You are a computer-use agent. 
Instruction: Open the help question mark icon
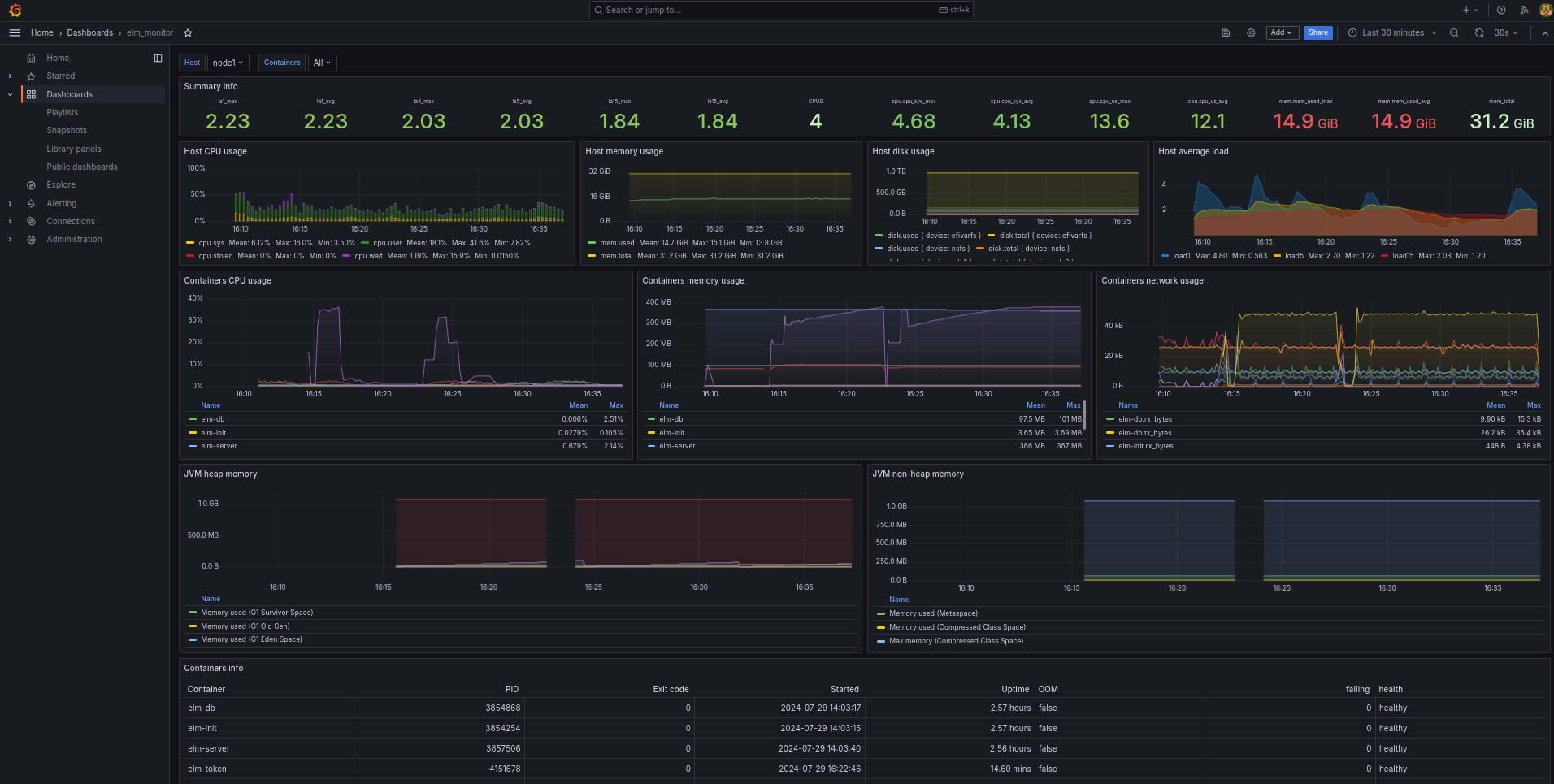(1501, 11)
